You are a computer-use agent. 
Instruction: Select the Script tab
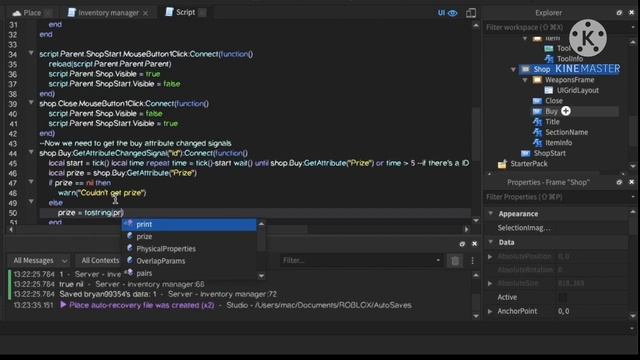click(185, 12)
